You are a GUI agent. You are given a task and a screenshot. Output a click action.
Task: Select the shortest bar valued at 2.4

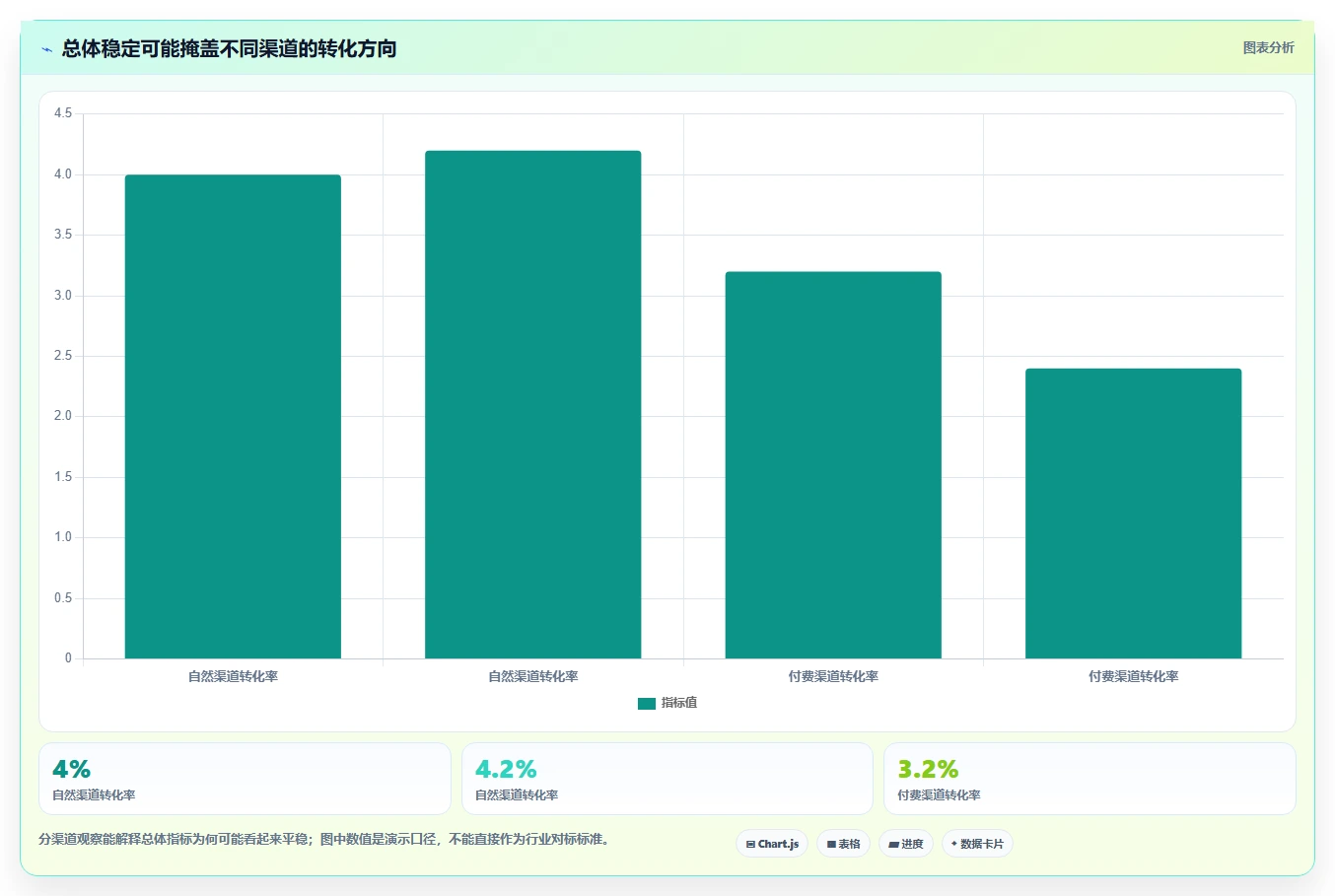tap(1133, 513)
